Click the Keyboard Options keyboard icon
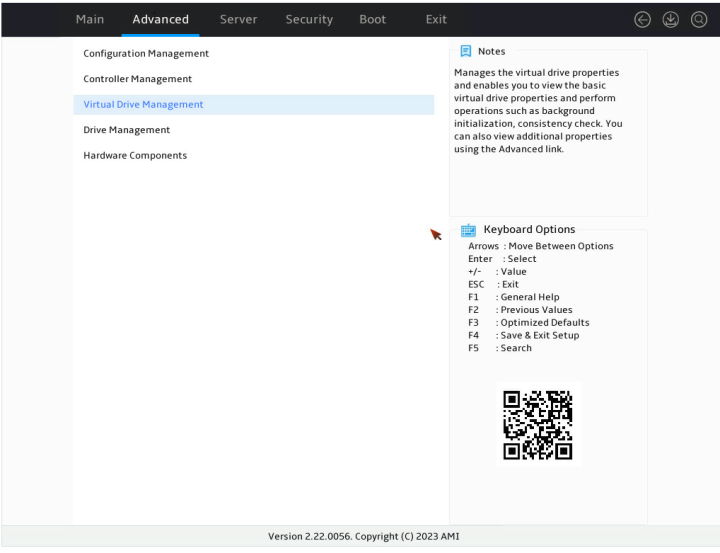The width and height of the screenshot is (720, 553). point(468,230)
